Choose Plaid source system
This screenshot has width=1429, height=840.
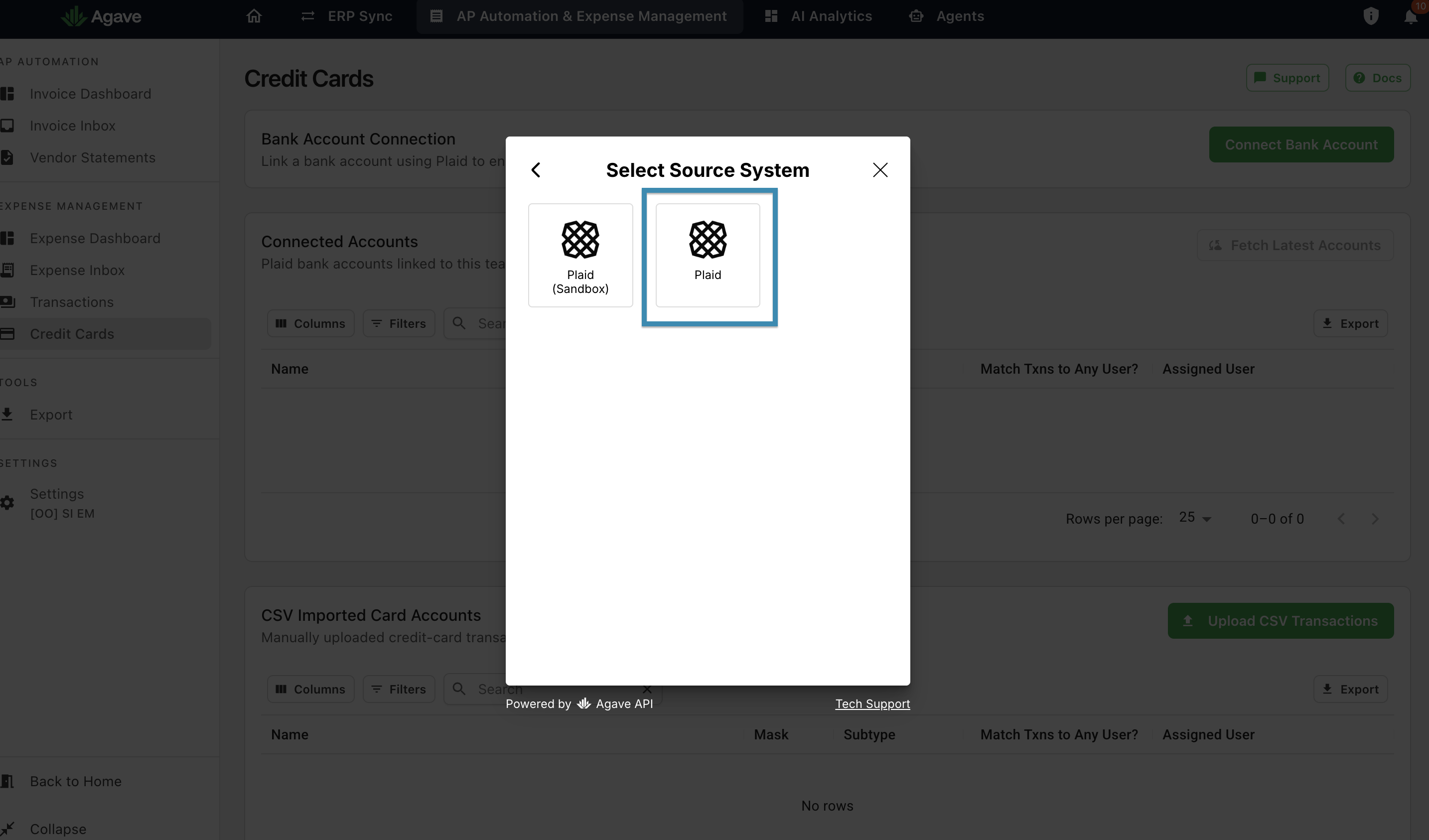point(708,255)
